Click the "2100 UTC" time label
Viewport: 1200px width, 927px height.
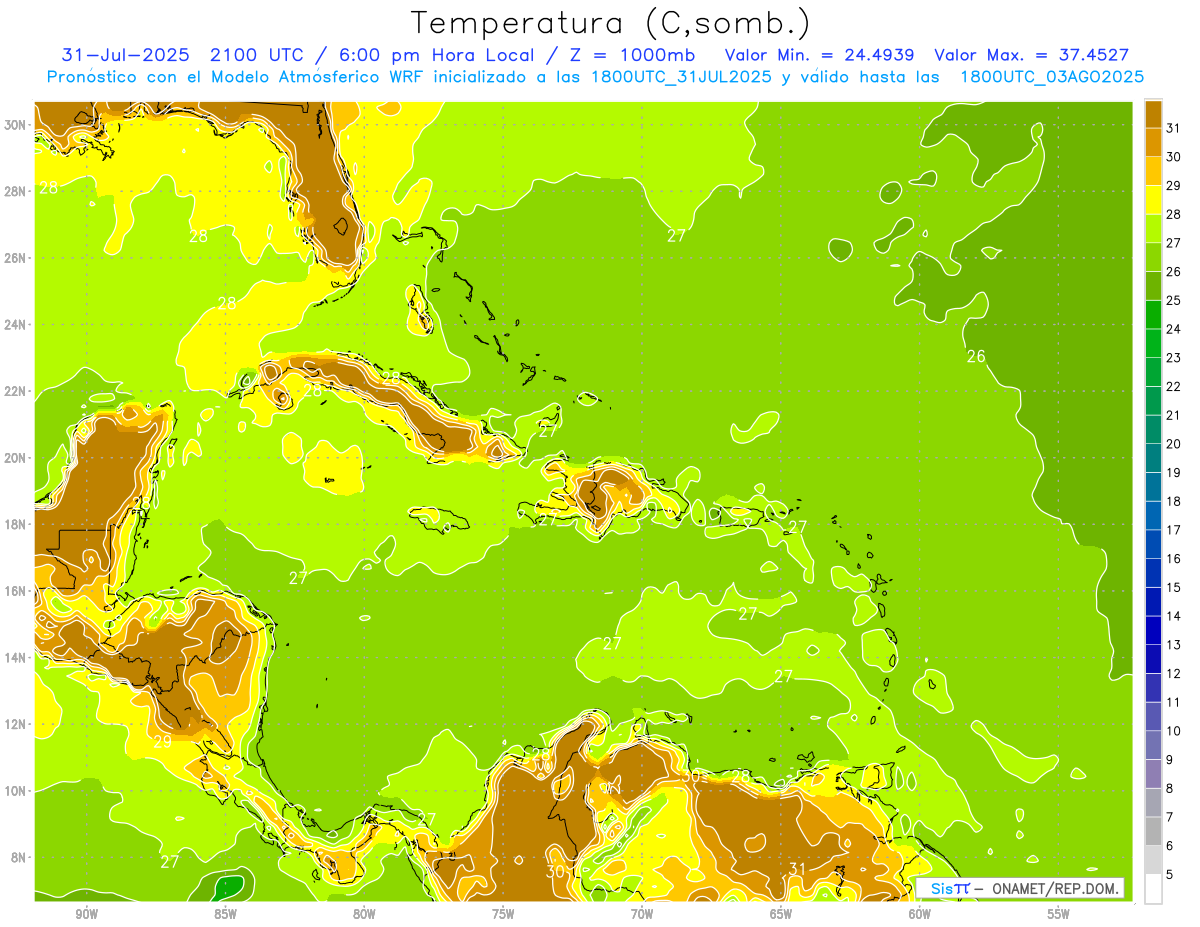[258, 55]
